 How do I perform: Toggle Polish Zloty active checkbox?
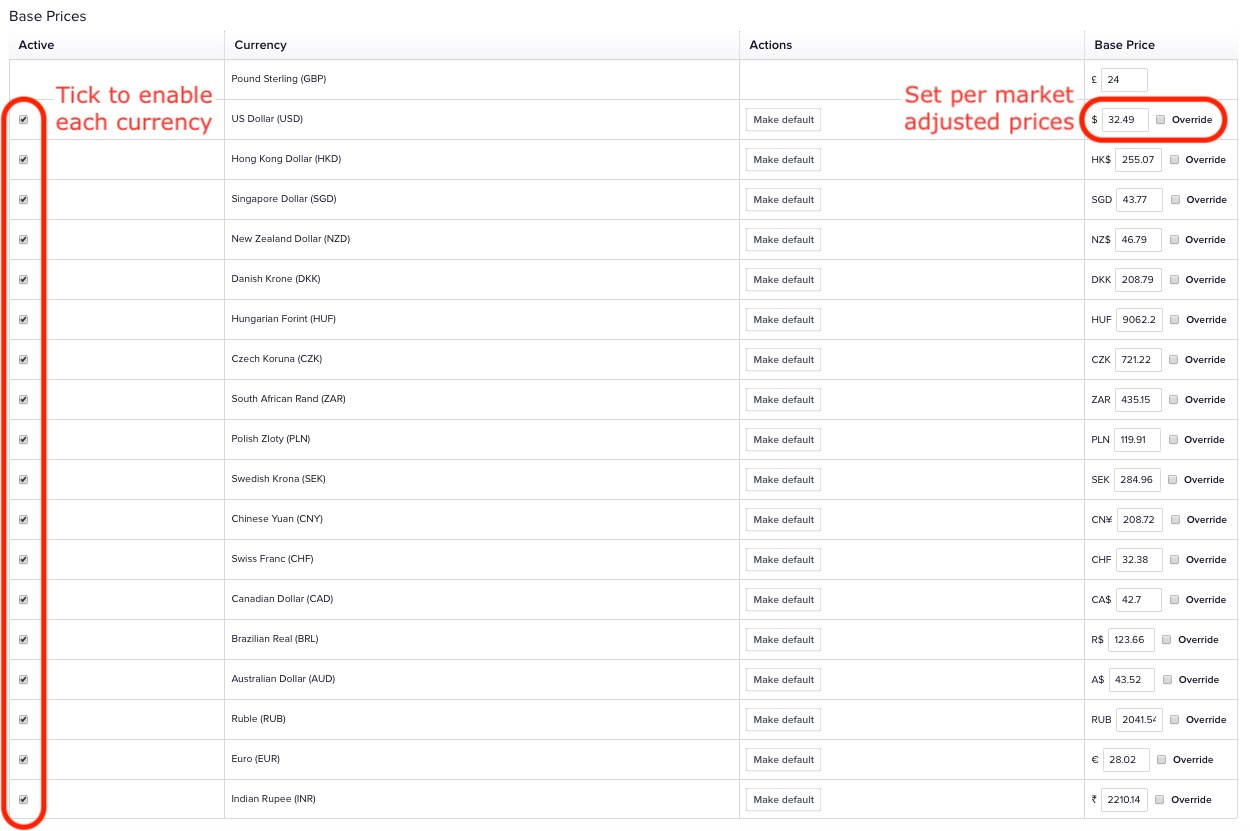23,440
